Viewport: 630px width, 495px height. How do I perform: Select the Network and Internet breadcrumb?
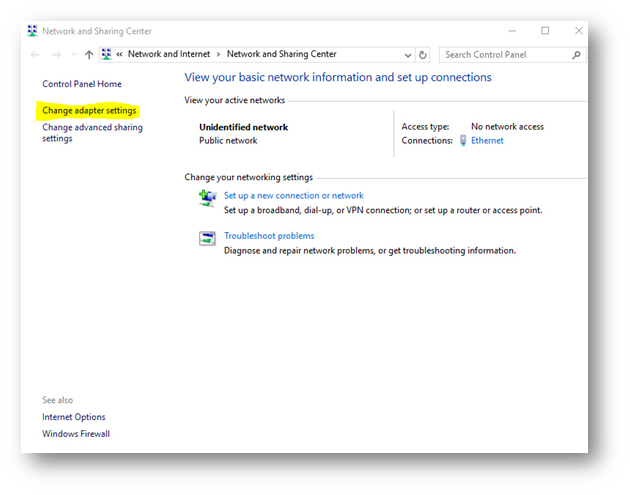pos(168,55)
